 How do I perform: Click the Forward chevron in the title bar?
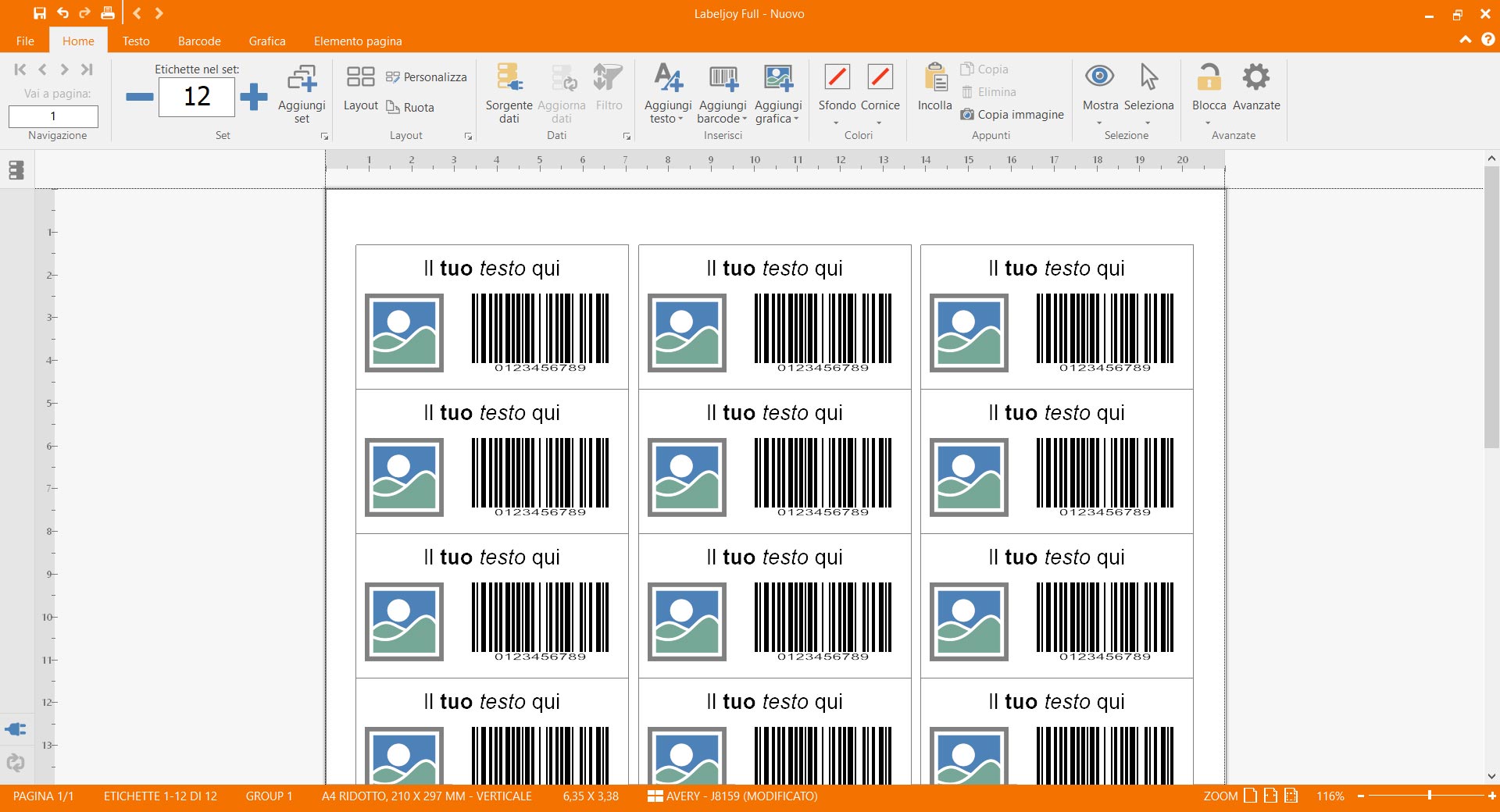tap(159, 13)
